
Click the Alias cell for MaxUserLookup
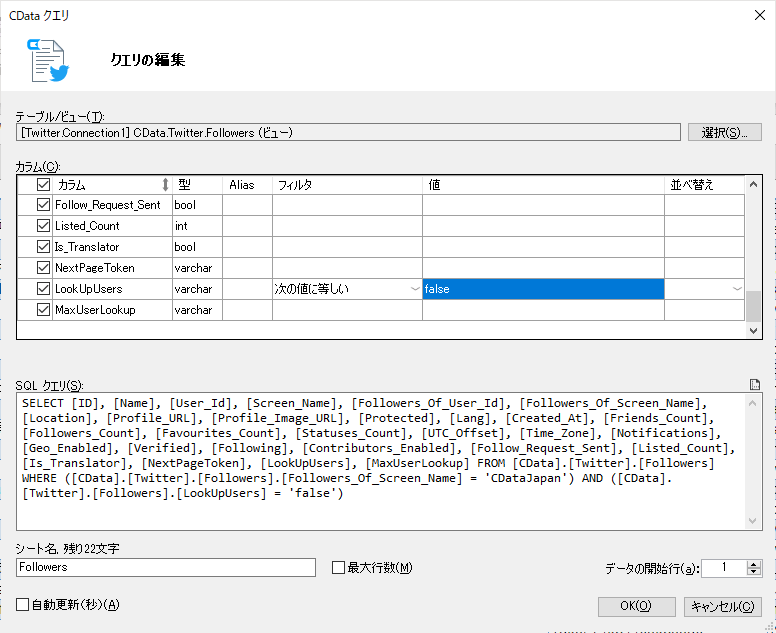[x=247, y=310]
